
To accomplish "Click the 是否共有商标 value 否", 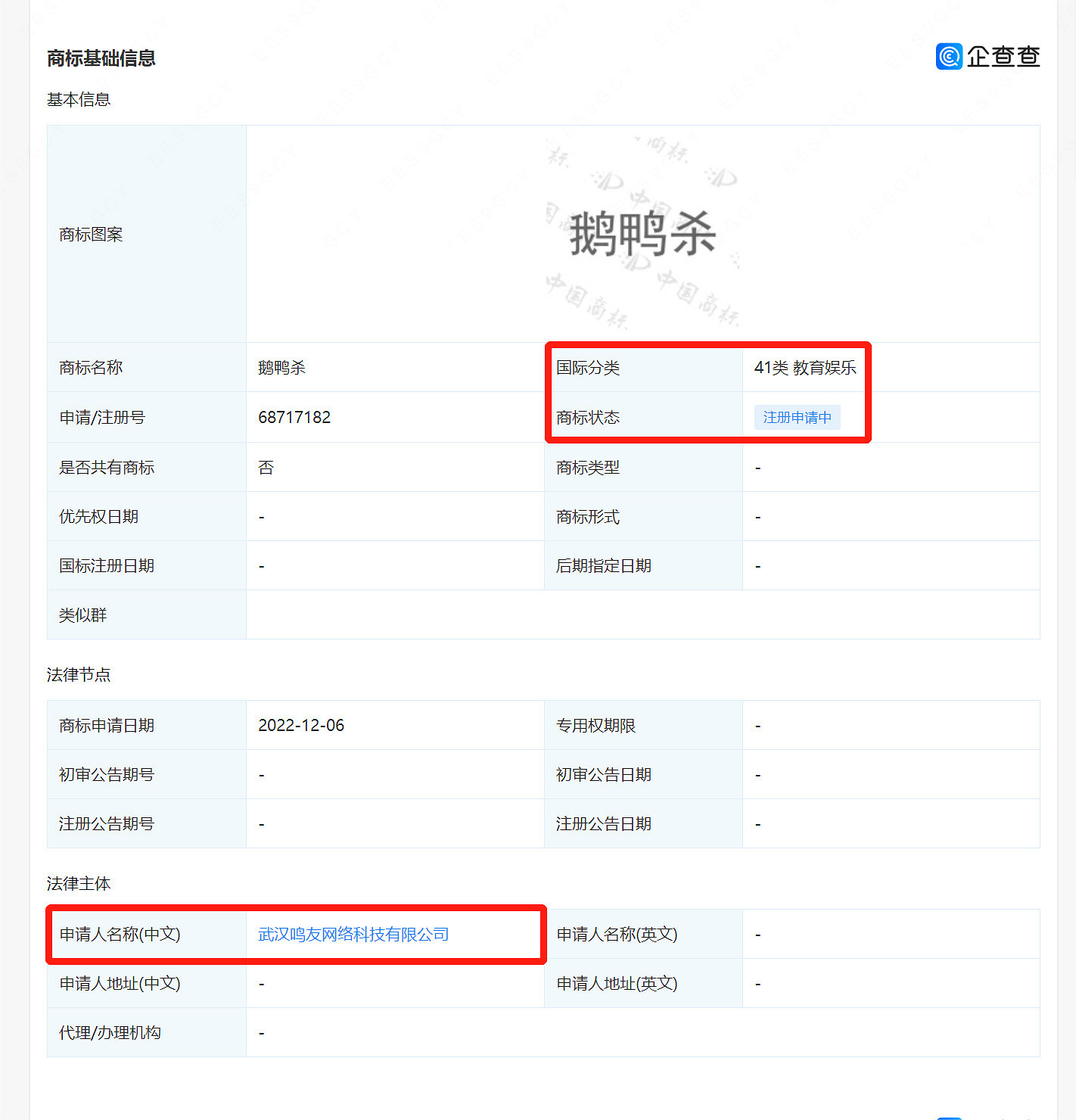I will [266, 467].
